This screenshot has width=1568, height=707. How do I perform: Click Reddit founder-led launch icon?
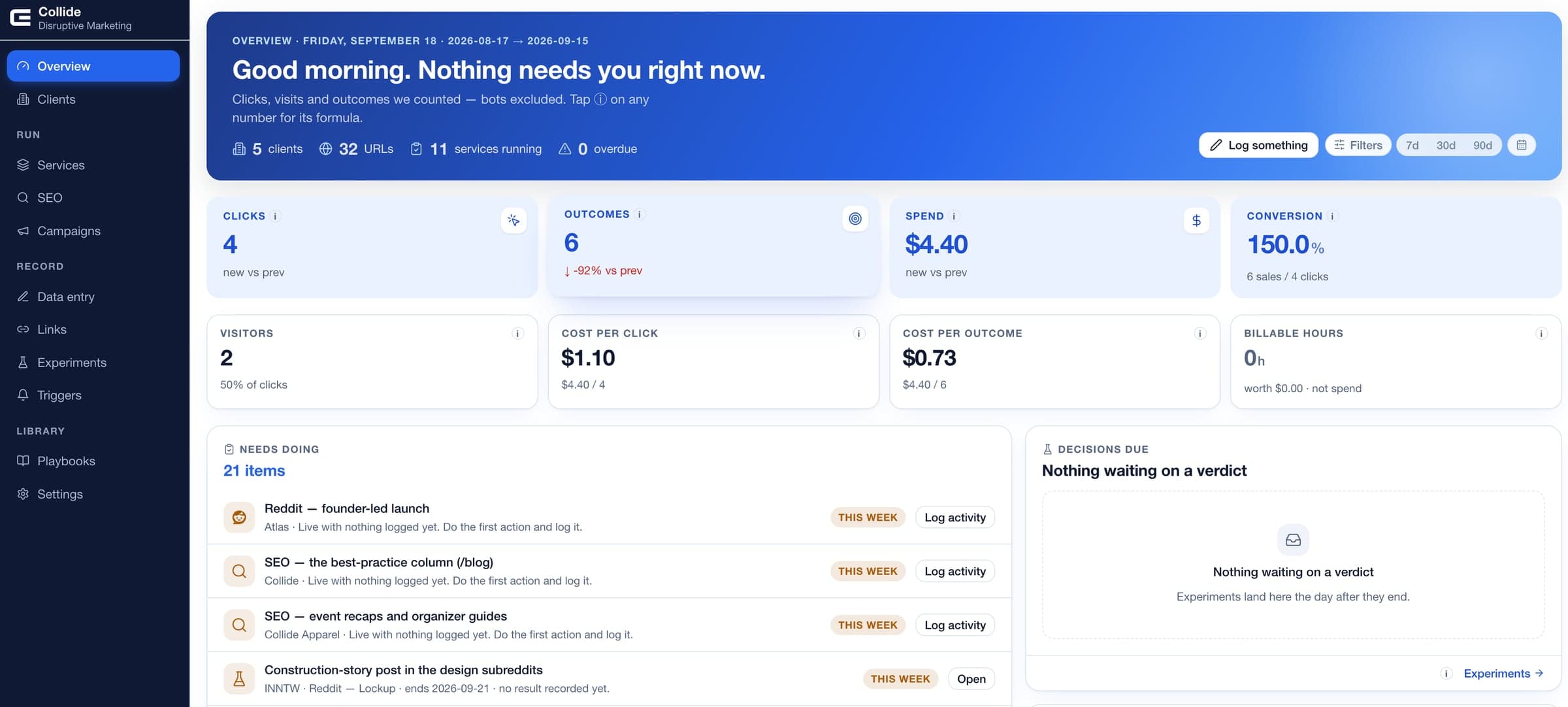(x=239, y=518)
